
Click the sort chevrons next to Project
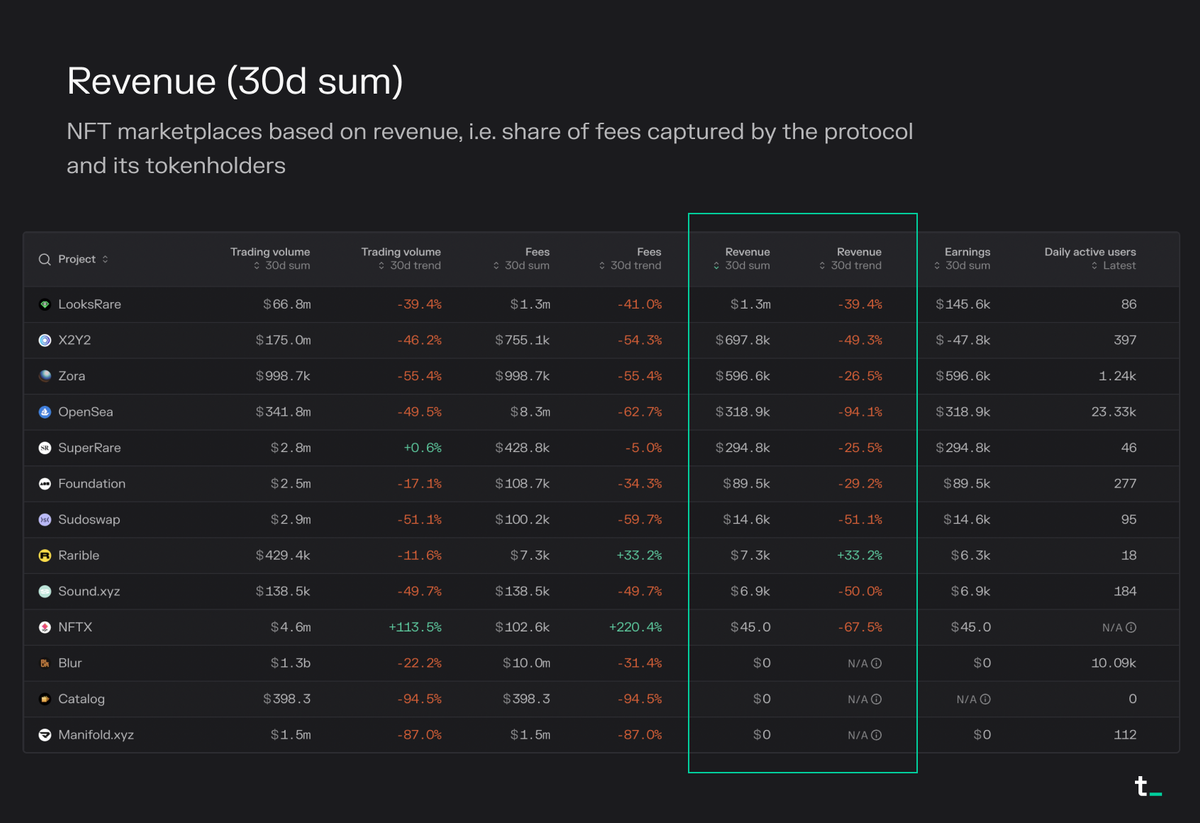click(103, 259)
